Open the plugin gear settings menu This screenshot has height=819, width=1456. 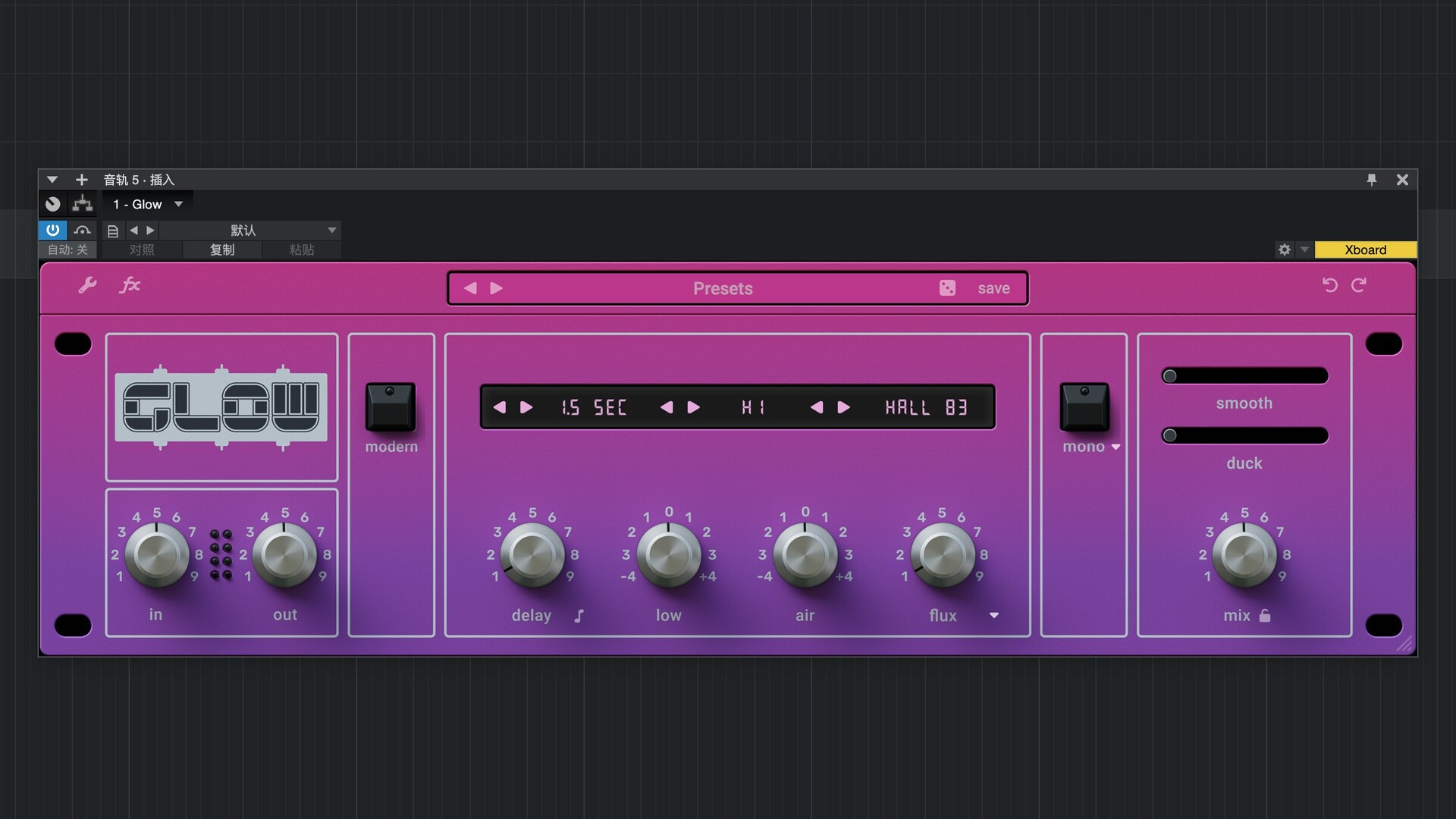point(1284,249)
